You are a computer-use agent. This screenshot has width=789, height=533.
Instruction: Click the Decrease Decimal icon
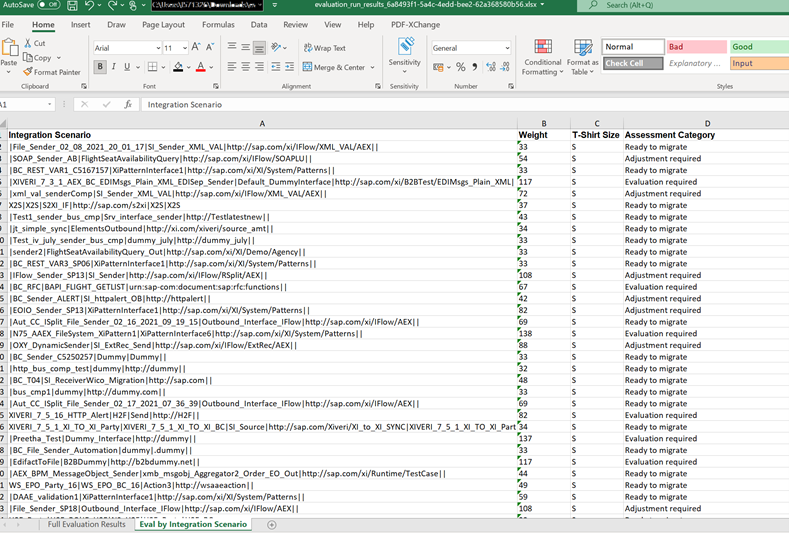click(505, 67)
